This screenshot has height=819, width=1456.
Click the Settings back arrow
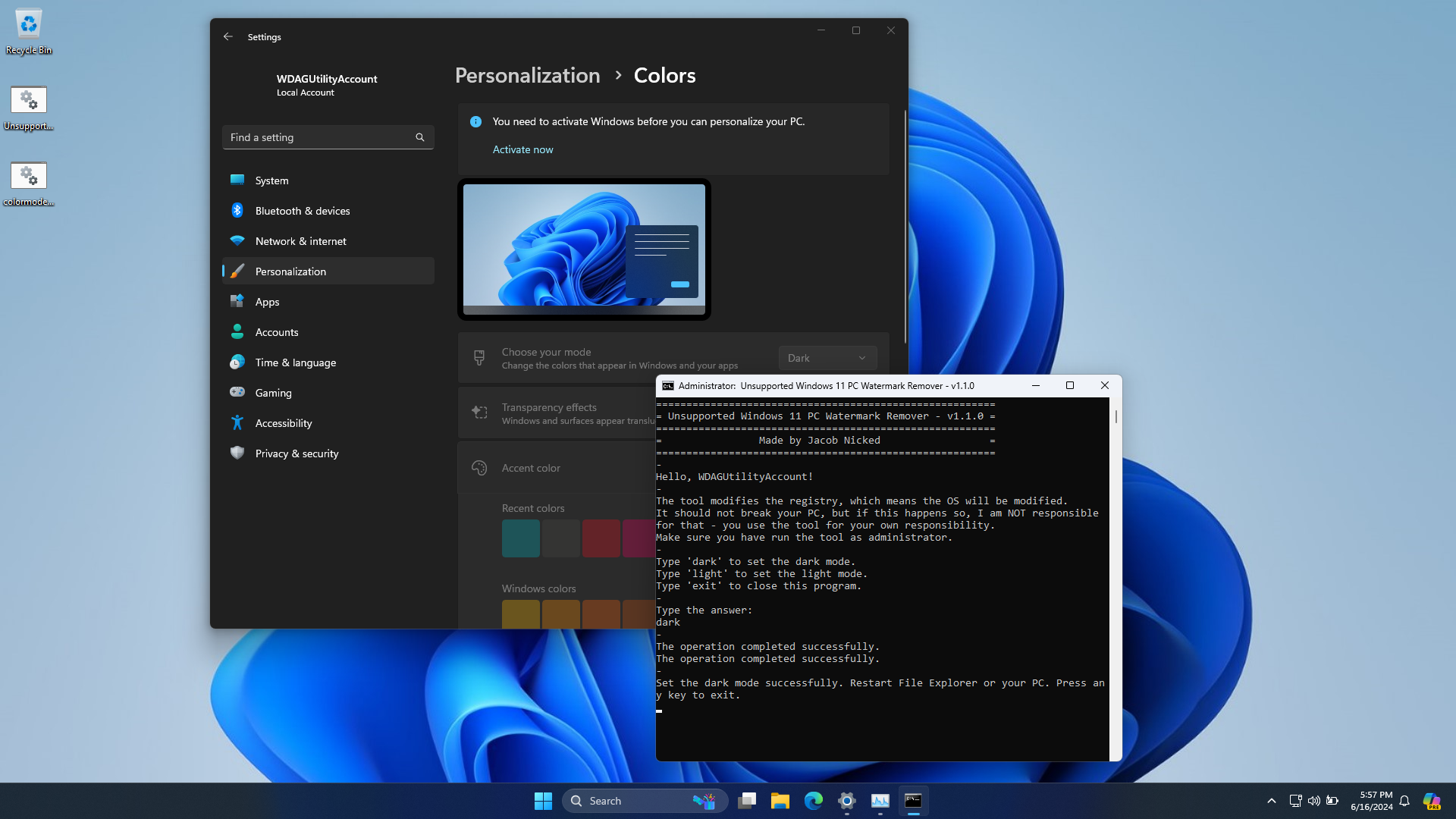point(228,36)
